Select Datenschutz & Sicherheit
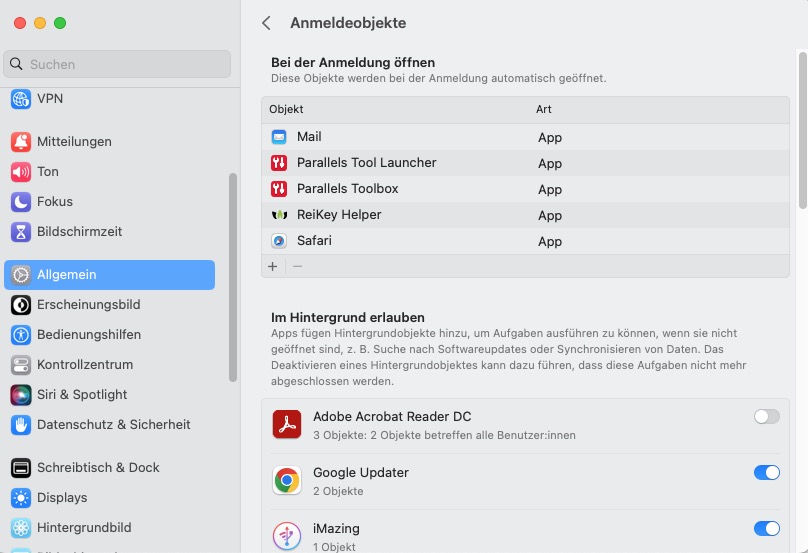 click(x=113, y=424)
